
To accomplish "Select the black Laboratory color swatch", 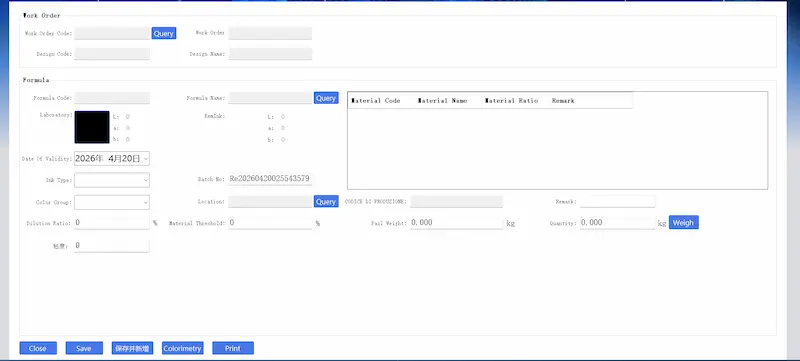I will (92, 127).
